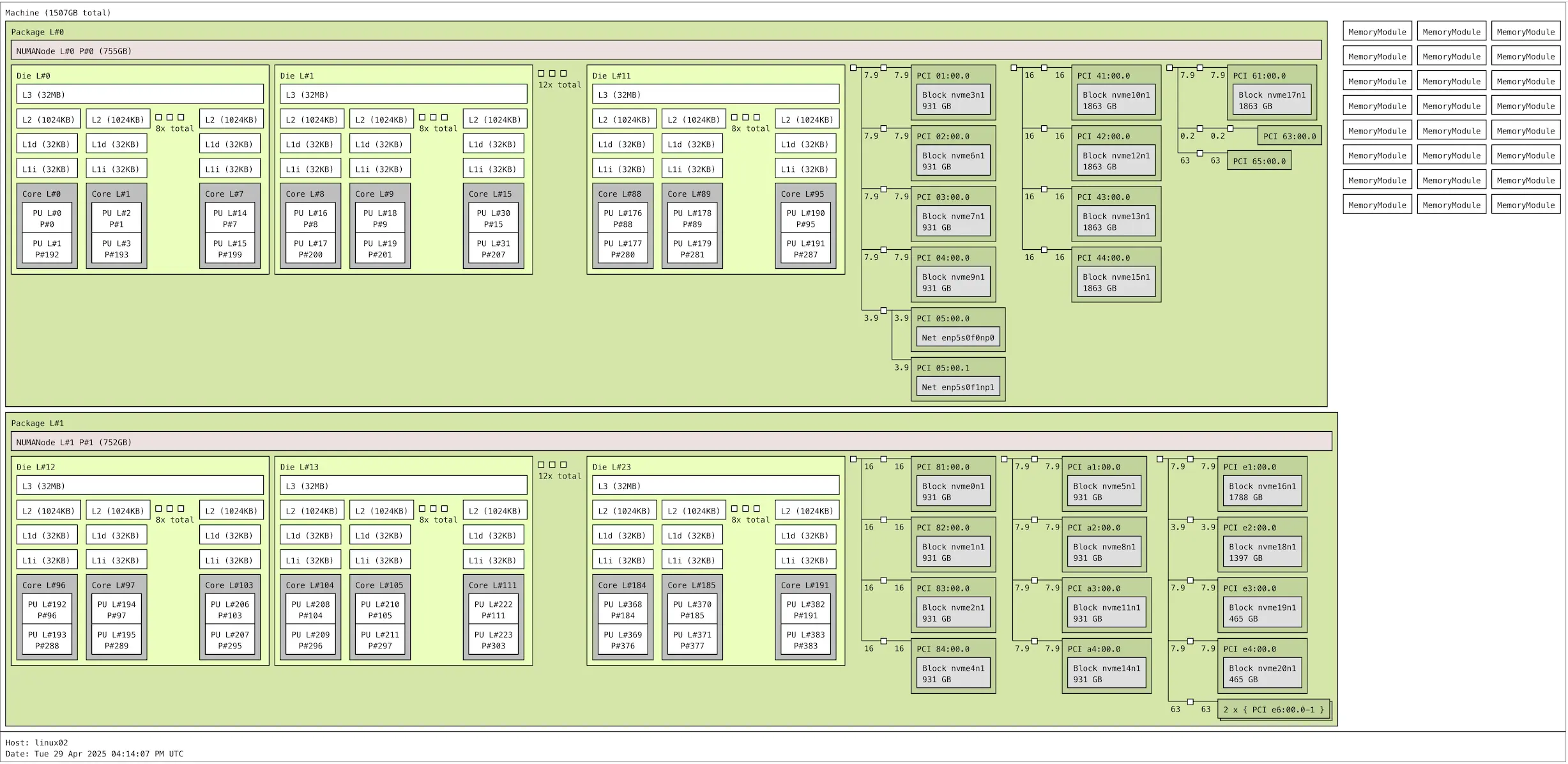
Task: Select PU L#18 P#9
Action: click(380, 218)
